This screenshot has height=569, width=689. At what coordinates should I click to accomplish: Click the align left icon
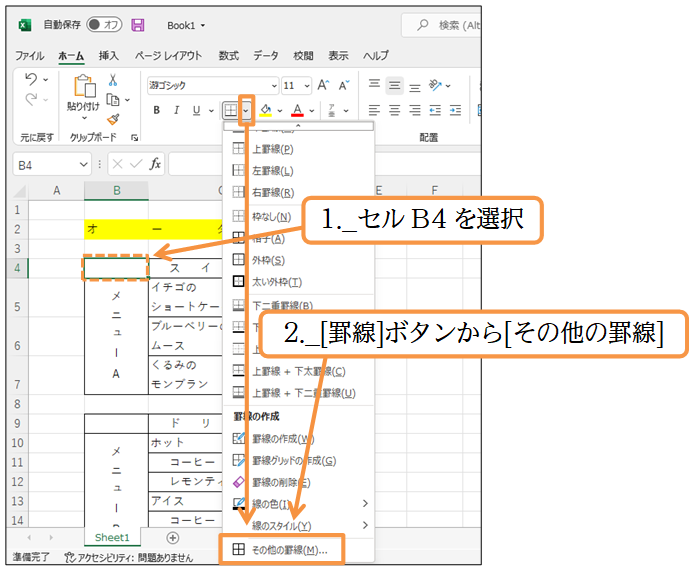[x=374, y=110]
